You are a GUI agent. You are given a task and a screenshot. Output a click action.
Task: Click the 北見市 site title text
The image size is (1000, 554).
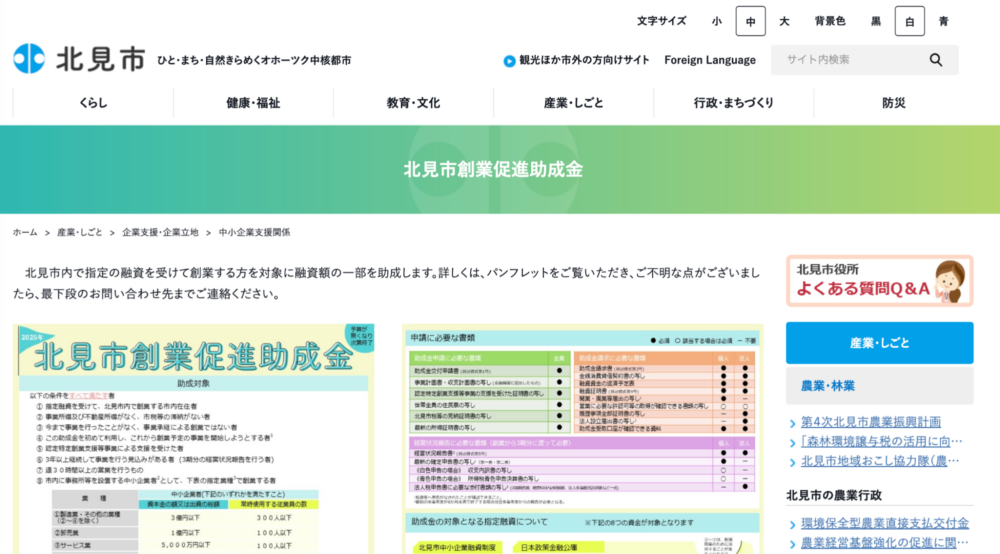click(101, 59)
